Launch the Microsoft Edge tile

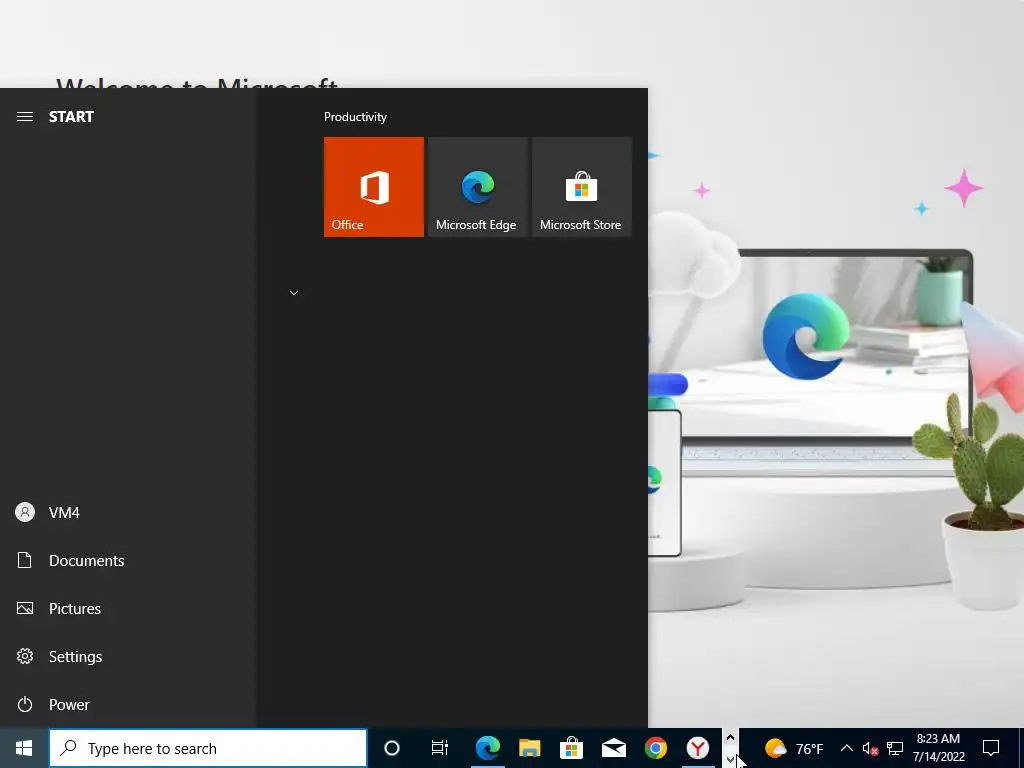(x=477, y=187)
